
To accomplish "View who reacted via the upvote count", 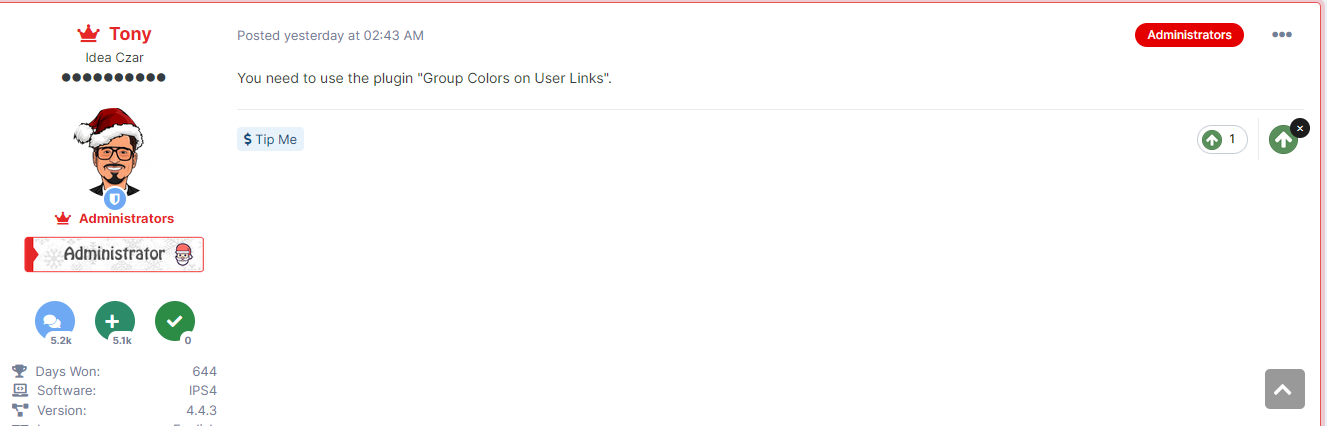I will coord(1222,140).
